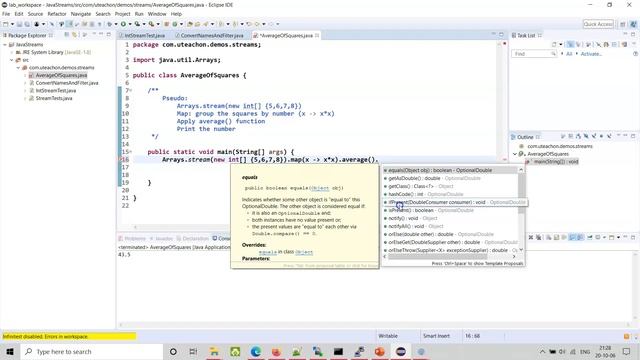The image size is (640, 360).
Task: Open the Window menu
Action: click(157, 14)
